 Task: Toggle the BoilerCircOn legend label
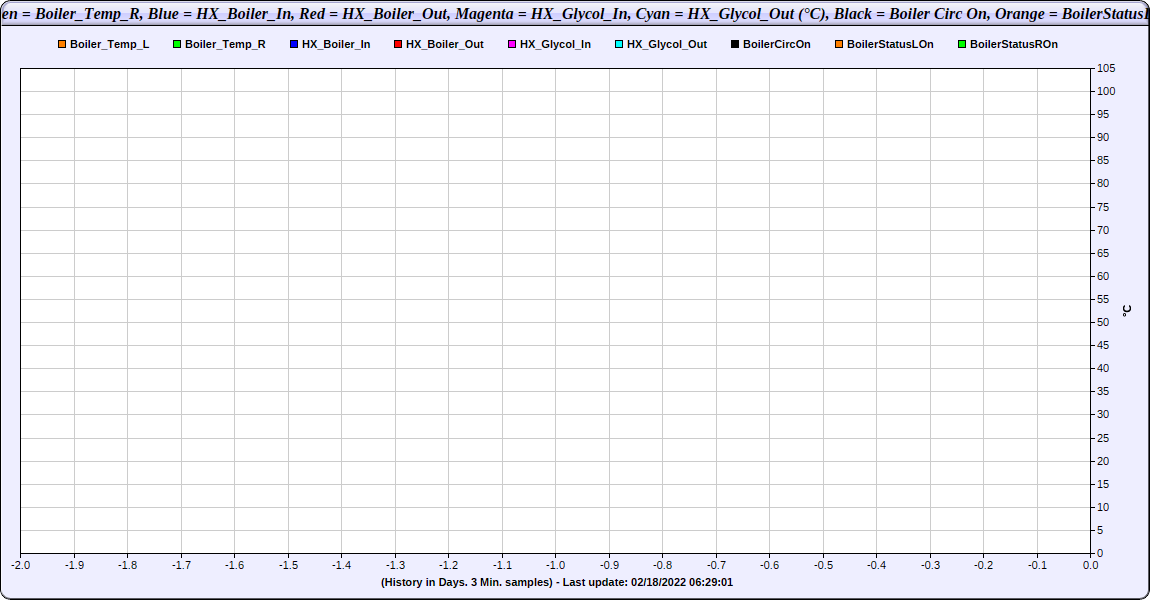[777, 44]
